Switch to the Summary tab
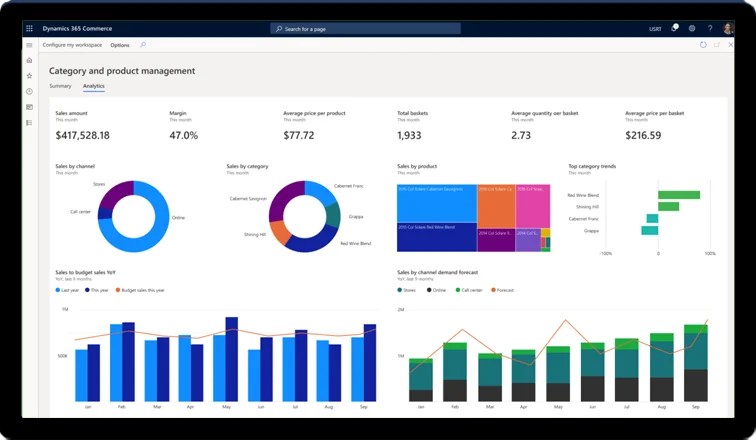This screenshot has width=756, height=440. [x=60, y=86]
